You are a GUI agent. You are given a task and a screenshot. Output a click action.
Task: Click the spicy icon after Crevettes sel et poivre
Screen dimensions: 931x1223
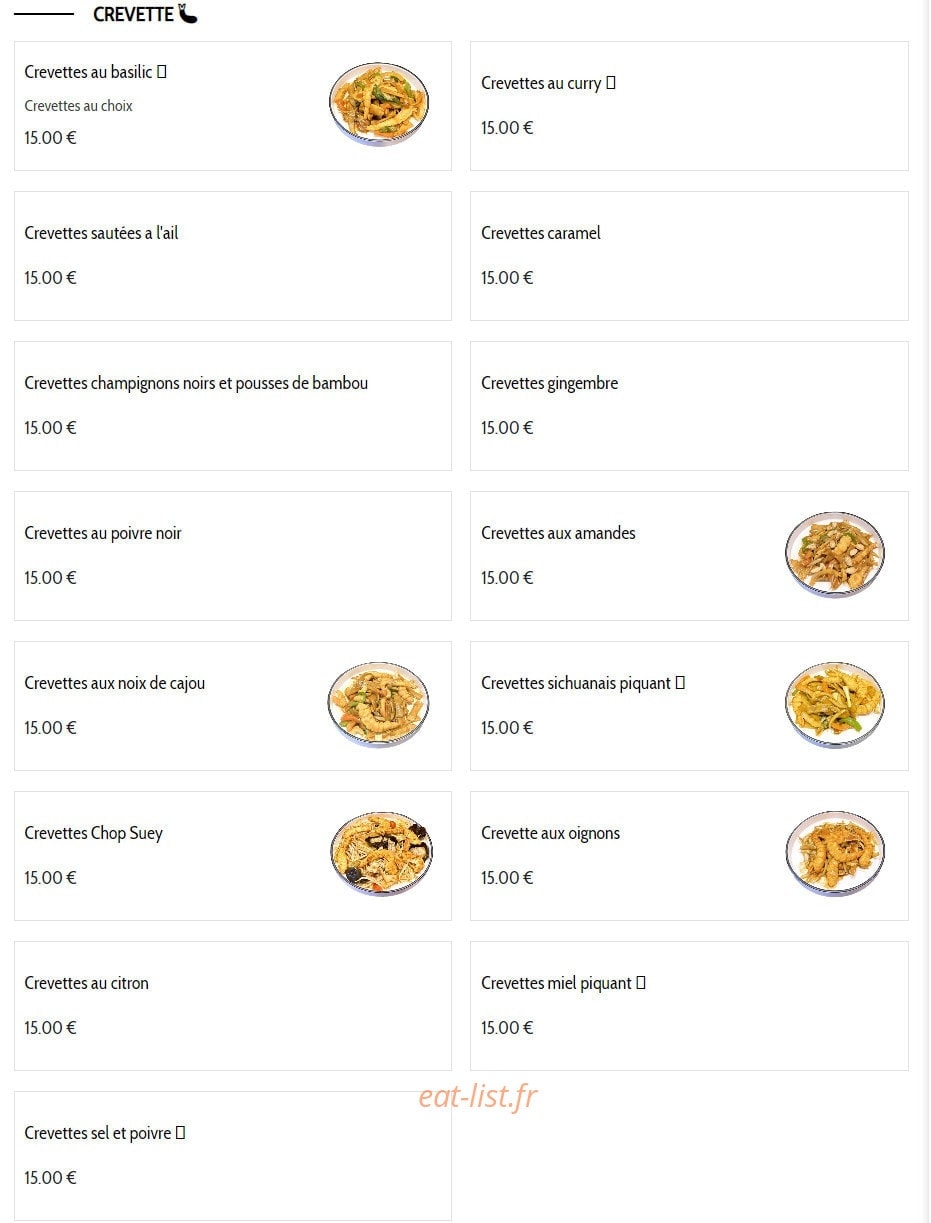[181, 1133]
